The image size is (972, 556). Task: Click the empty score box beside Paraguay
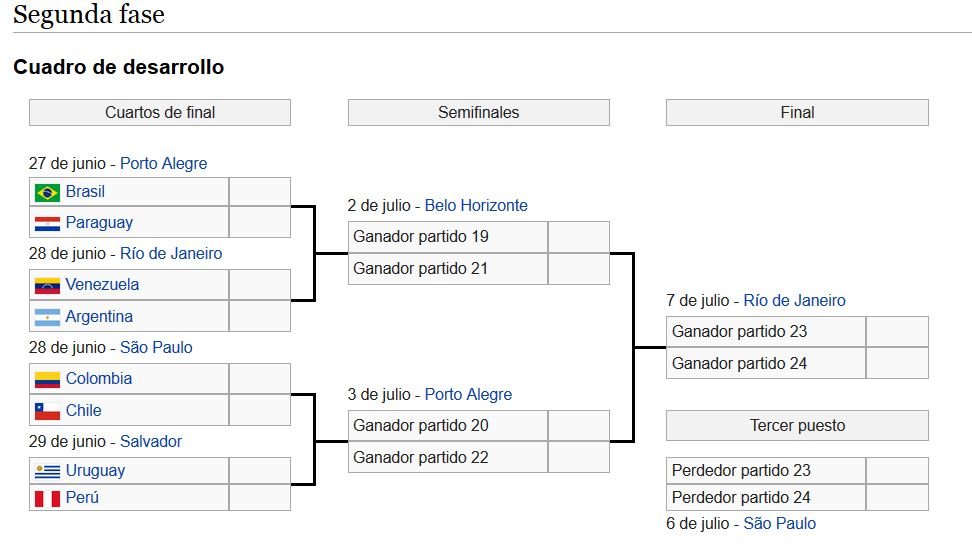[x=259, y=223]
